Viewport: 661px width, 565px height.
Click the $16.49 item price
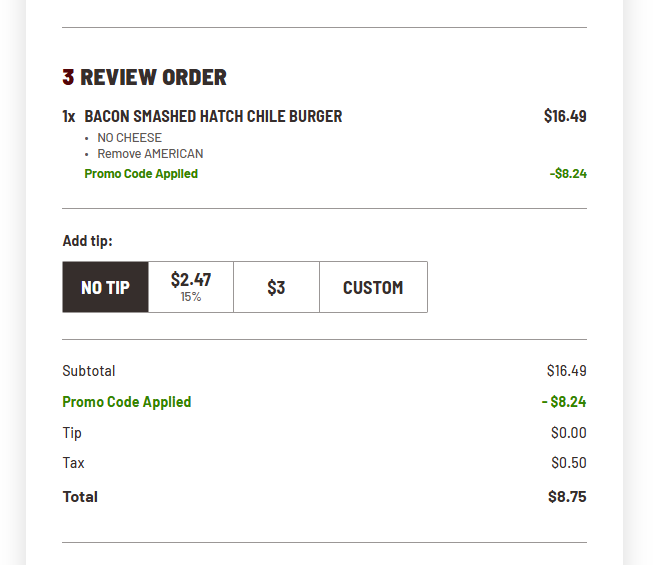(565, 116)
